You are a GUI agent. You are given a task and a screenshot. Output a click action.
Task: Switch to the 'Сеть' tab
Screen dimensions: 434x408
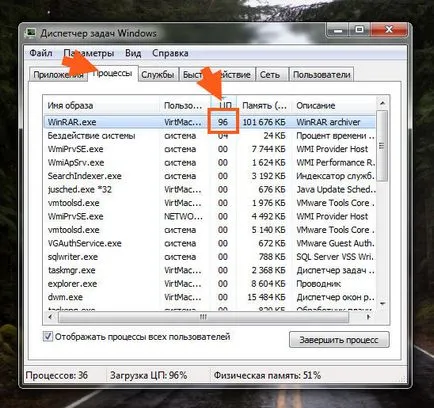click(x=270, y=75)
